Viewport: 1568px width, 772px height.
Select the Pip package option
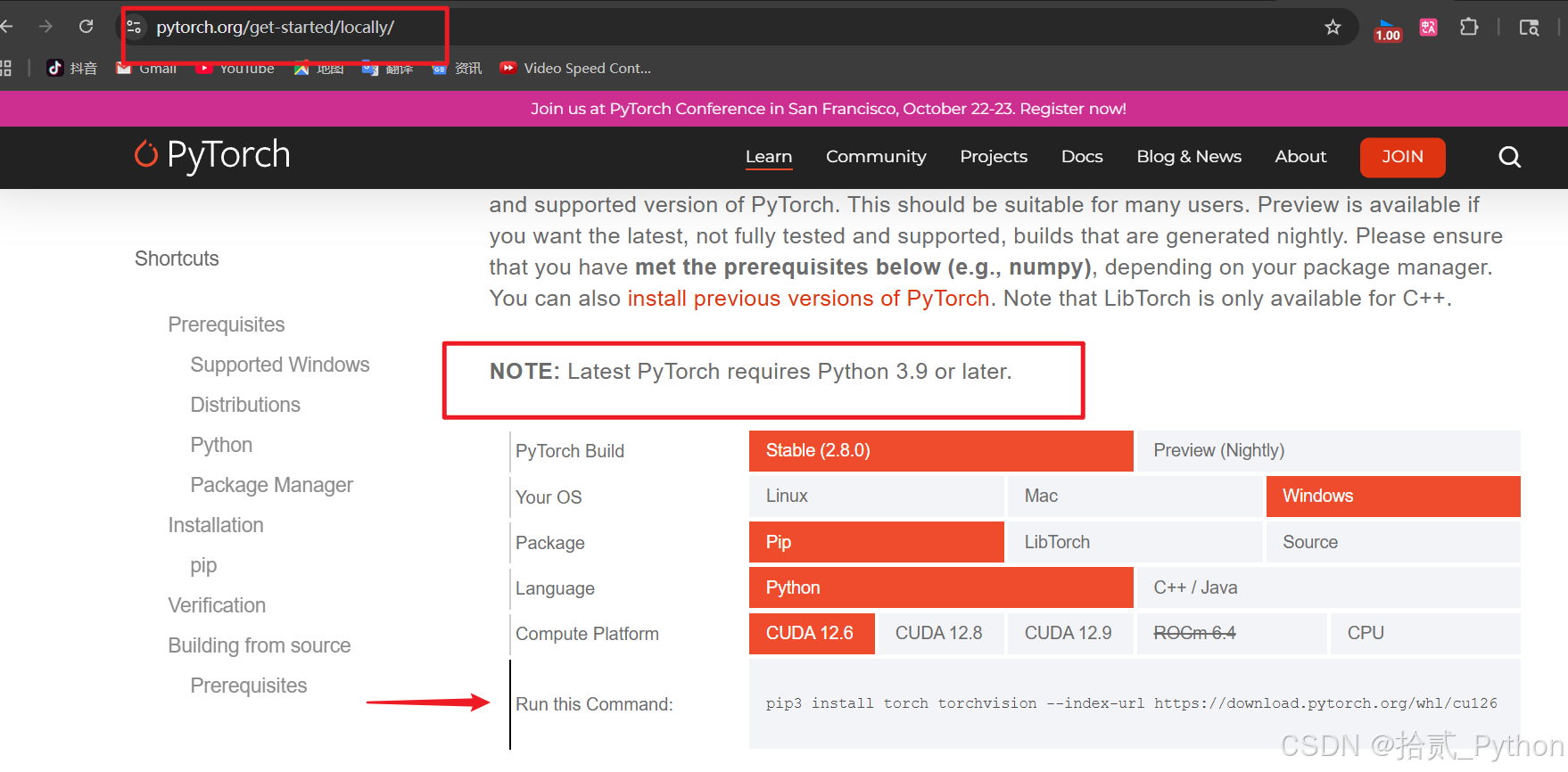877,542
